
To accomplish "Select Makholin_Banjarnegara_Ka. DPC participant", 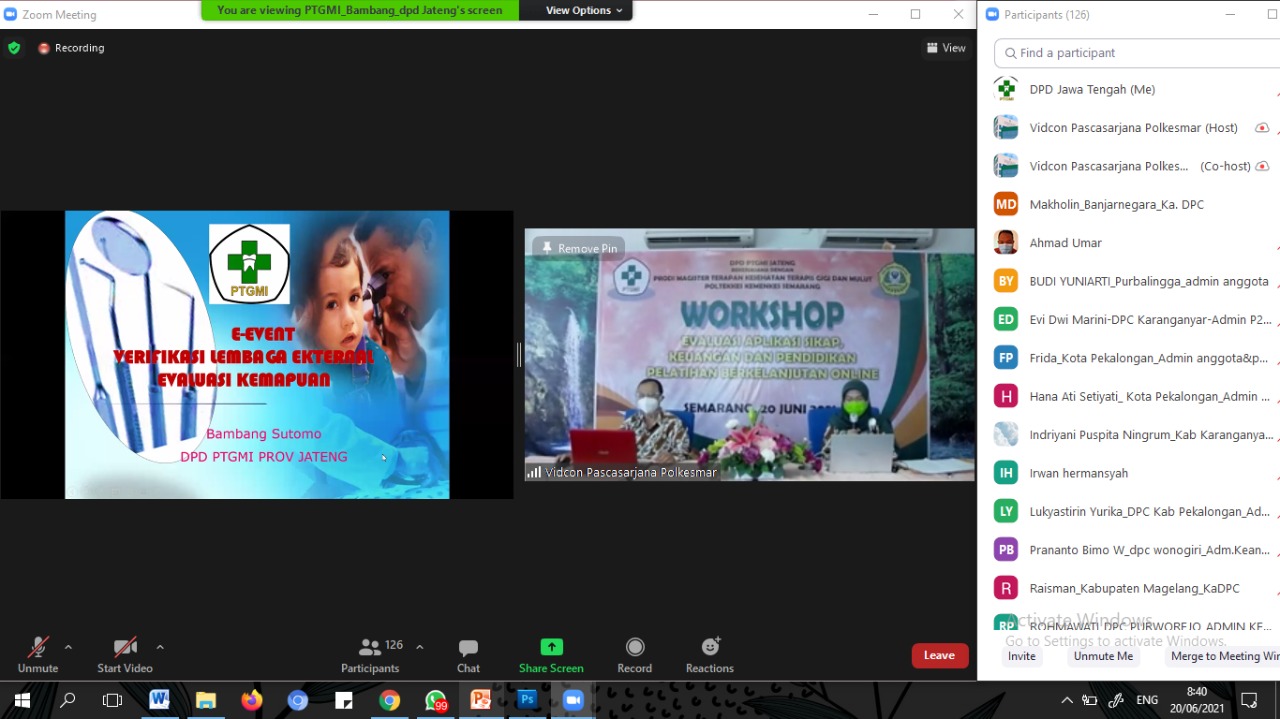I will click(x=1130, y=204).
